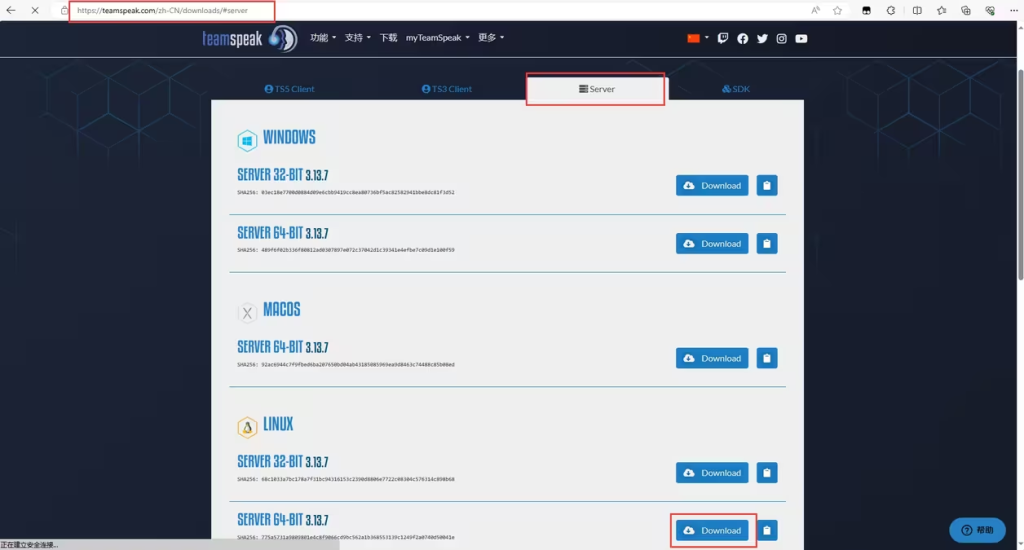
Task: Open the Read Aloud icon in address bar
Action: tap(816, 10)
